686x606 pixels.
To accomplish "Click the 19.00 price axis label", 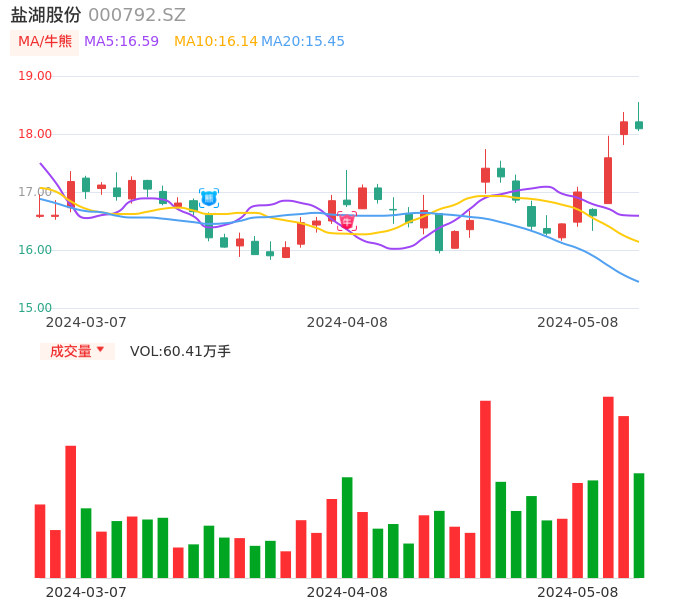I will click(35, 76).
